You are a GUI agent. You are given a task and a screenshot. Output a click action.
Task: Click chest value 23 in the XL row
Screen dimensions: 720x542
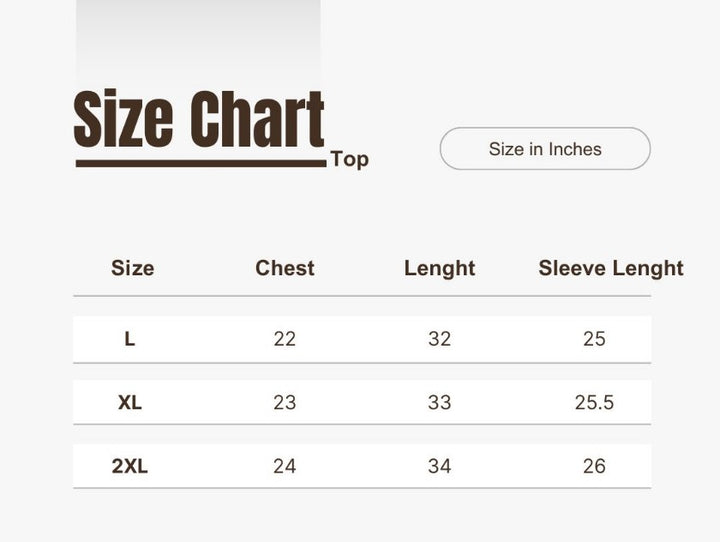[285, 403]
